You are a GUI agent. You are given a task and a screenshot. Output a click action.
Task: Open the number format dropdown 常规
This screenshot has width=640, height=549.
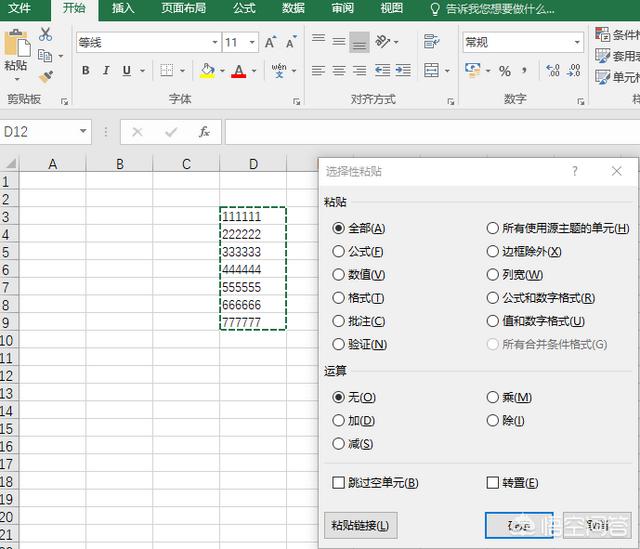point(577,42)
